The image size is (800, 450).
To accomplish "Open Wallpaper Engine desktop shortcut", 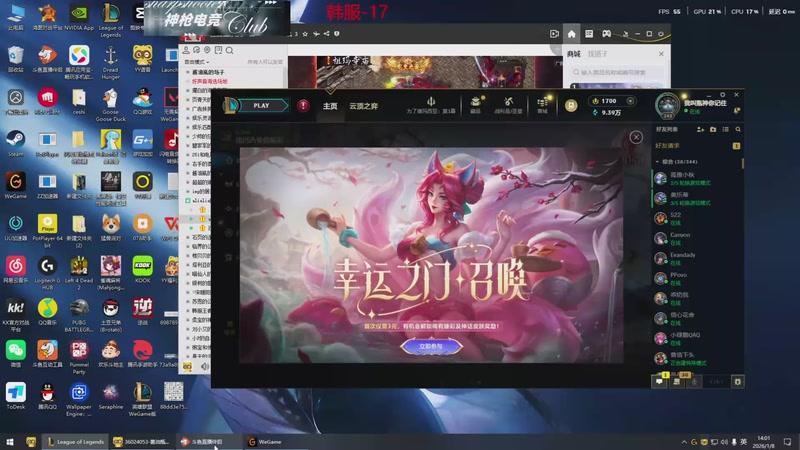I will pyautogui.click(x=79, y=399).
